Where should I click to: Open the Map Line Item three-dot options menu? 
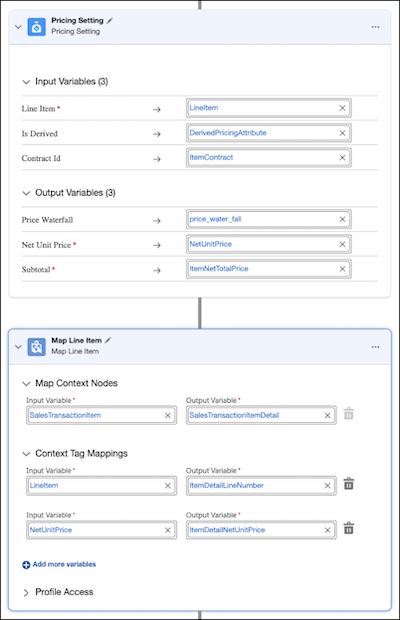coord(375,347)
